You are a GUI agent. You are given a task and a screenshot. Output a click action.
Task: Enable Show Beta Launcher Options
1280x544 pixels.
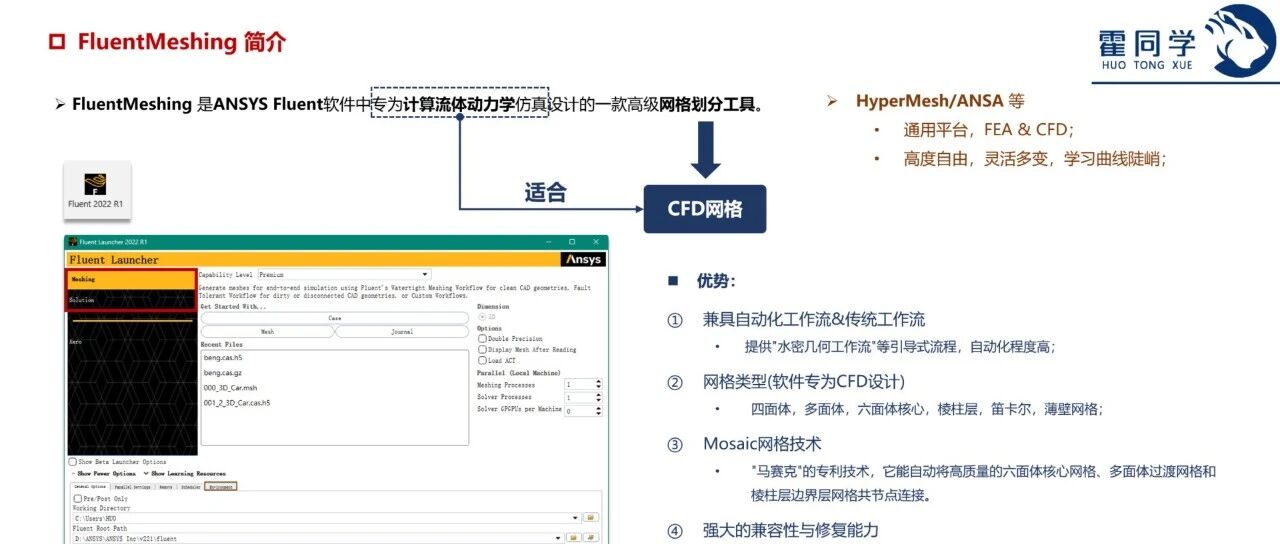(72, 462)
